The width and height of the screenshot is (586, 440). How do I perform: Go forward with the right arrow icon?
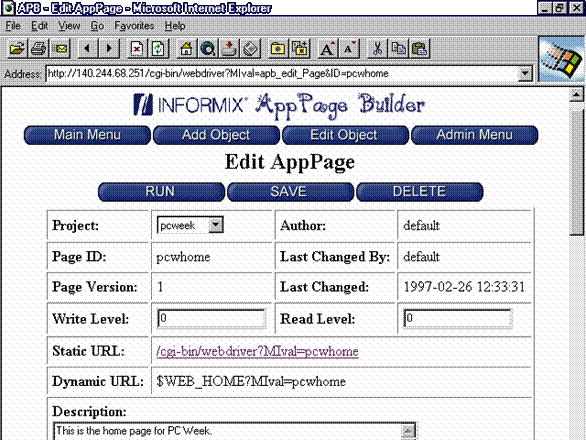click(109, 49)
